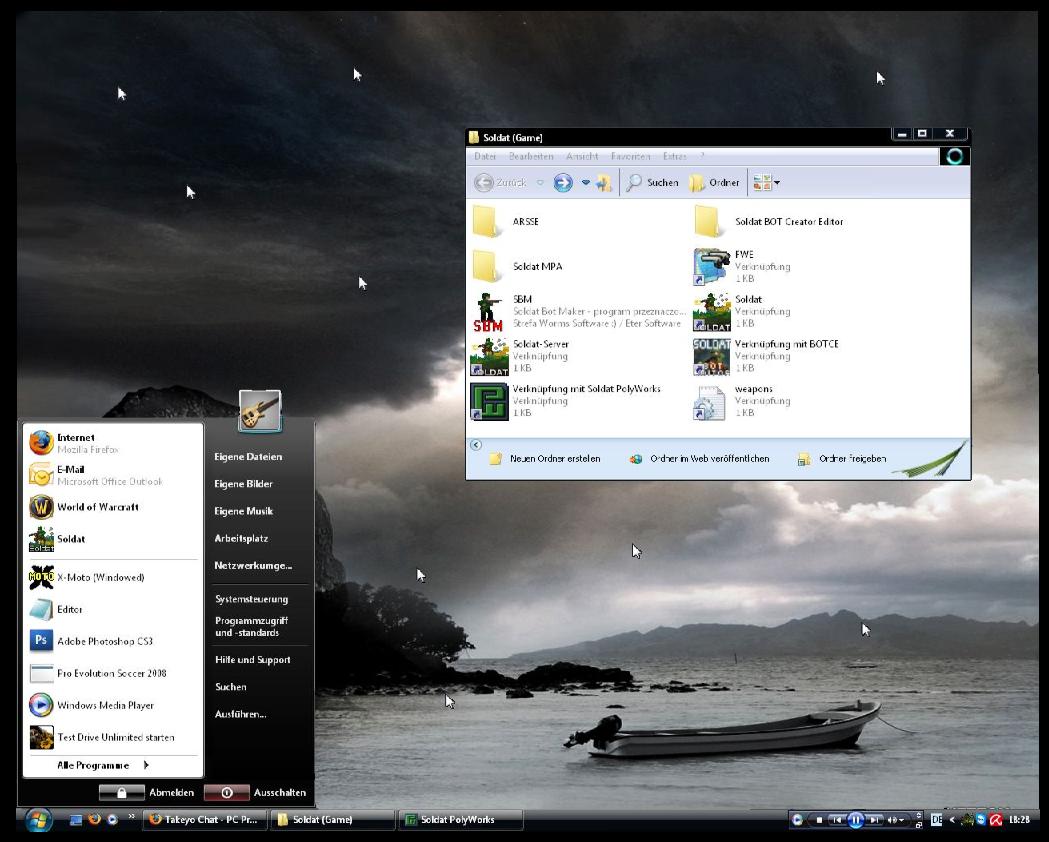Switch to Takeyo Chat taskbar window
This screenshot has height=842, width=1049.
click(x=205, y=819)
